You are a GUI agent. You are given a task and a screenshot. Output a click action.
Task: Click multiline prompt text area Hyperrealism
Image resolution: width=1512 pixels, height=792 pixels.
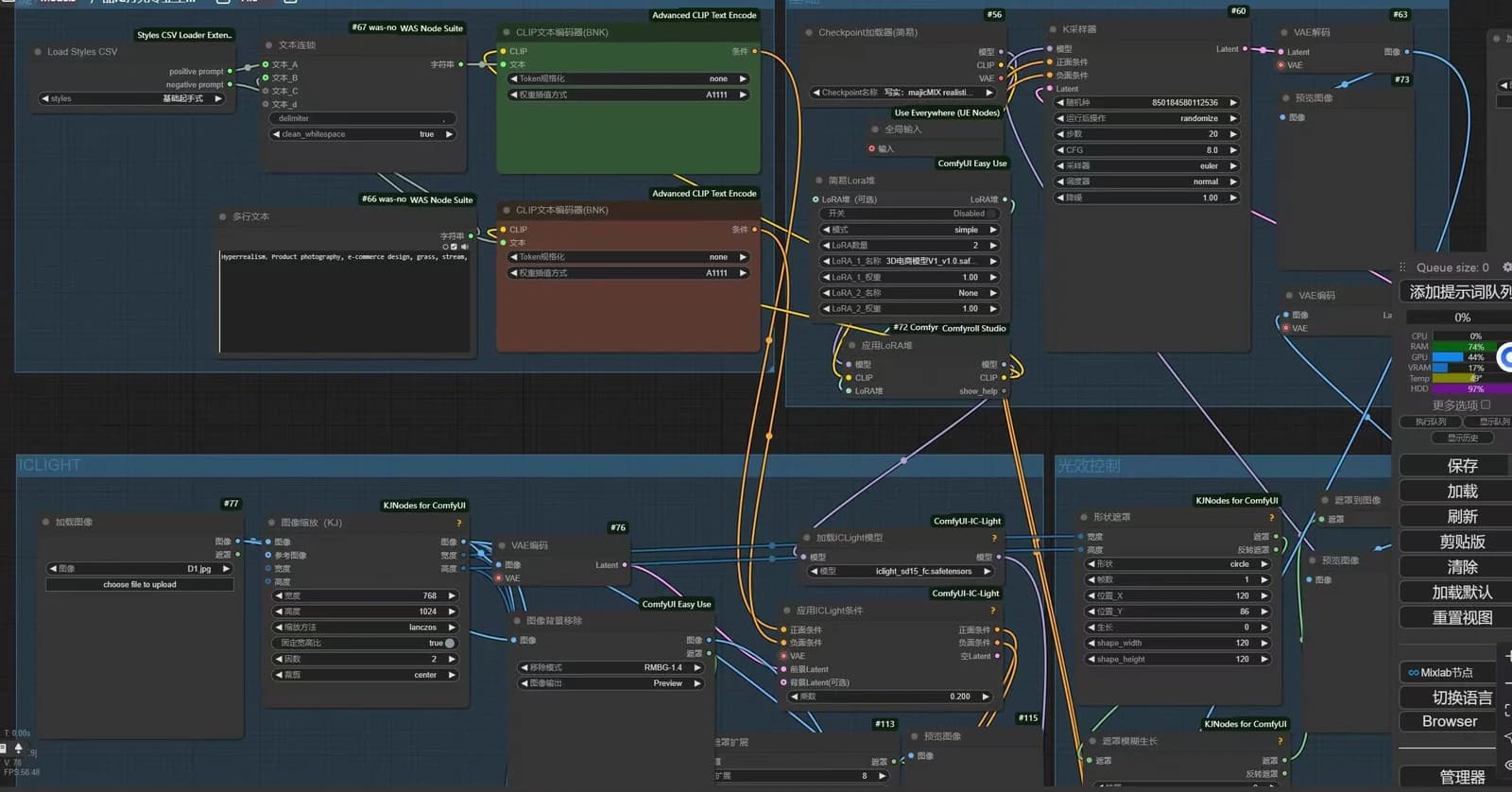345,301
